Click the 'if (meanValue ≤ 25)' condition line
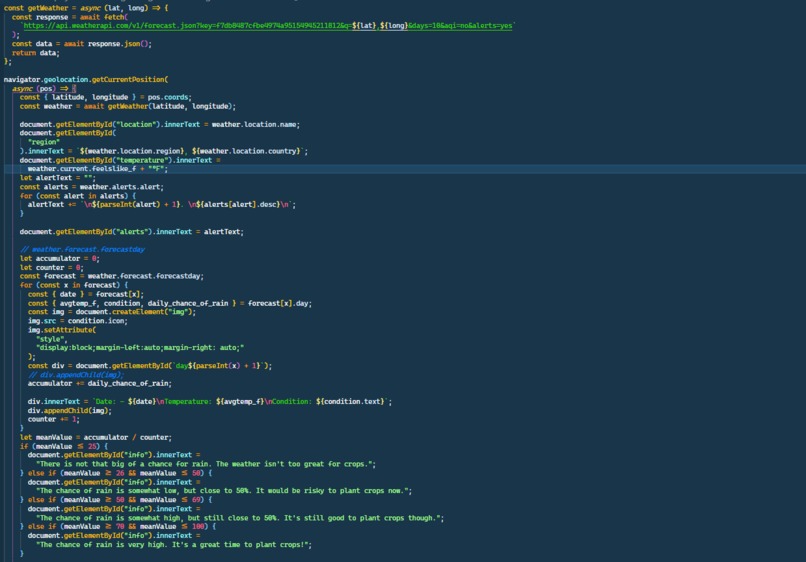 64,446
